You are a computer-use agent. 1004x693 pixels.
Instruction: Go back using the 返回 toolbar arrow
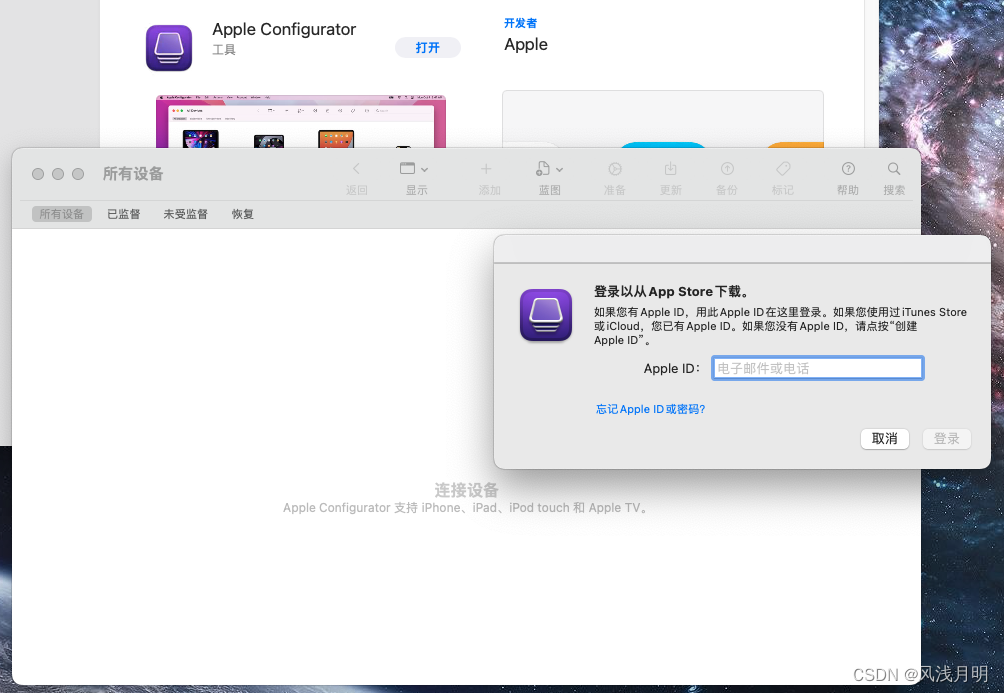click(357, 169)
